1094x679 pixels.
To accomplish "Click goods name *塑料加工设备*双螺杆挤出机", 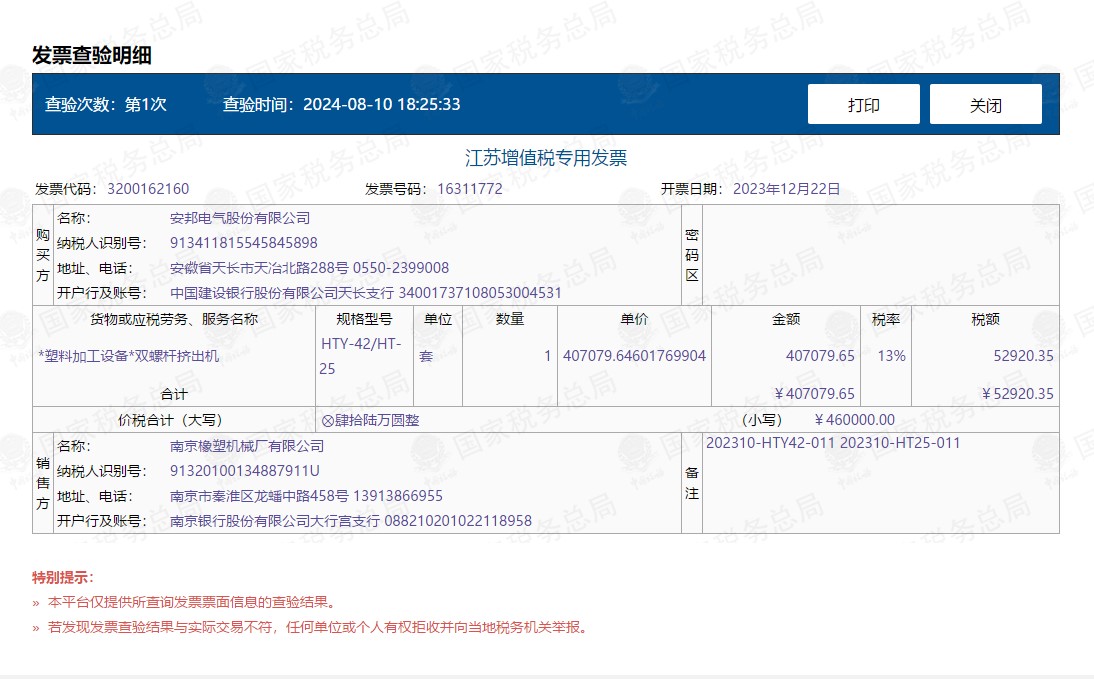I will [128, 356].
